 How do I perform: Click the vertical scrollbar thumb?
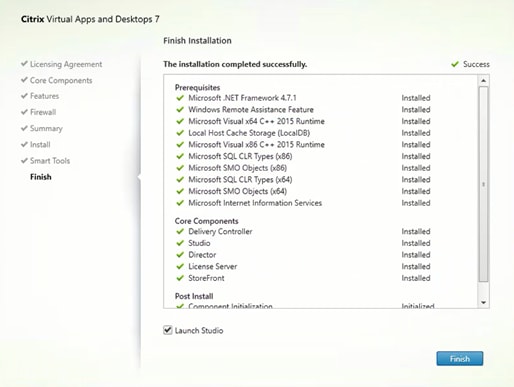click(483, 184)
